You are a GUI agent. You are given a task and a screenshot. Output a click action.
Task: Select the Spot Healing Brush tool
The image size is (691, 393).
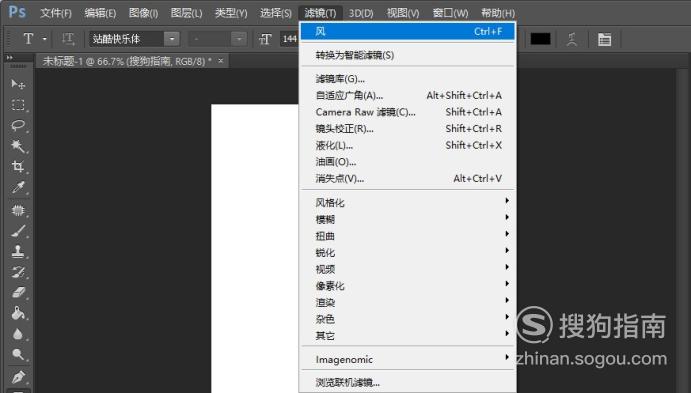click(x=18, y=210)
